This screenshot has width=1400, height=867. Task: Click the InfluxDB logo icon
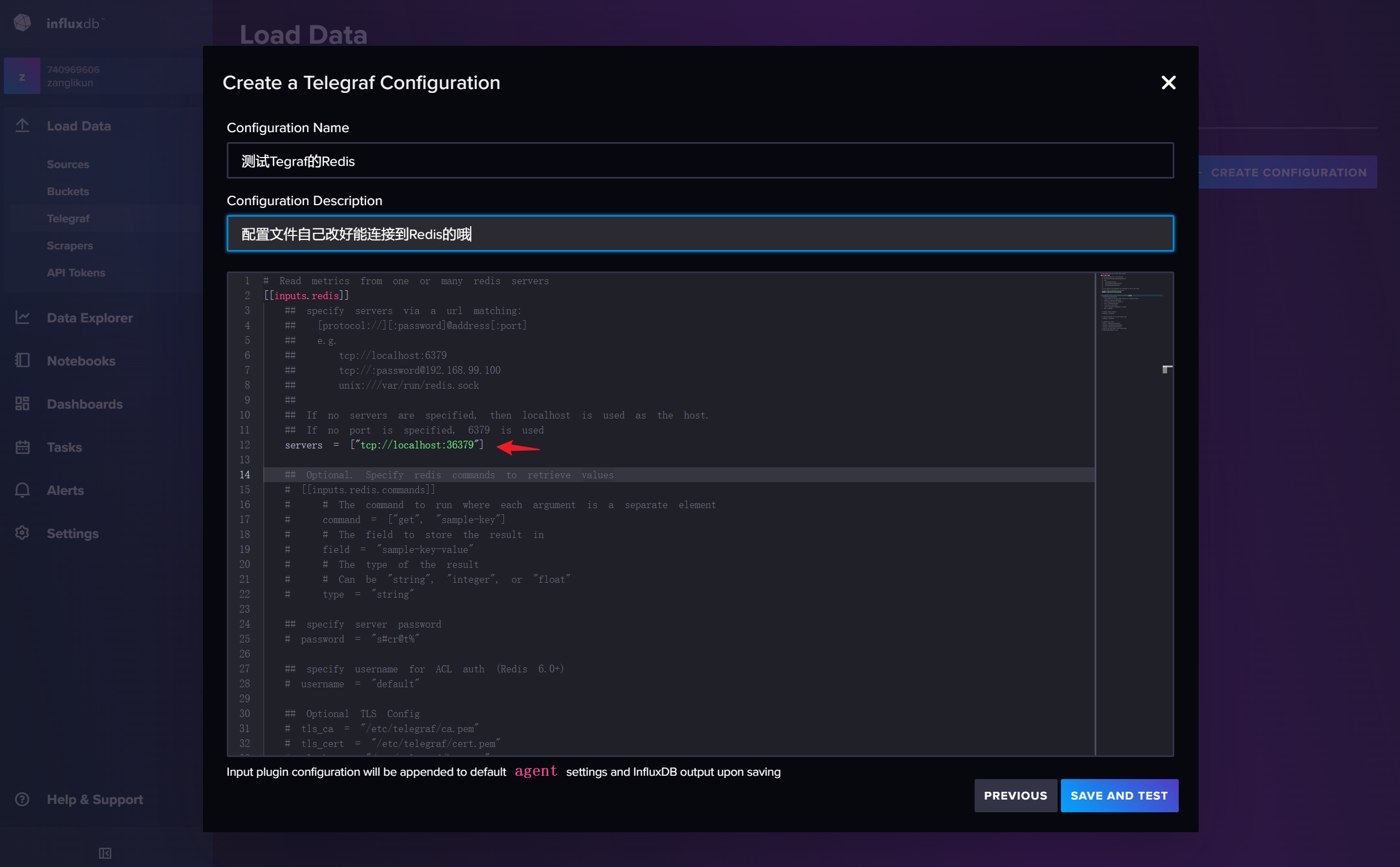[x=22, y=23]
